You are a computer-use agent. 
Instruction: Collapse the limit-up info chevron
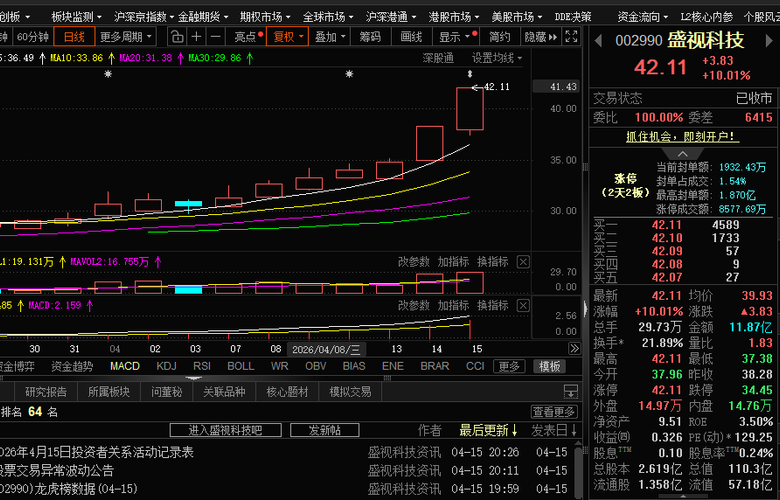click(x=682, y=154)
